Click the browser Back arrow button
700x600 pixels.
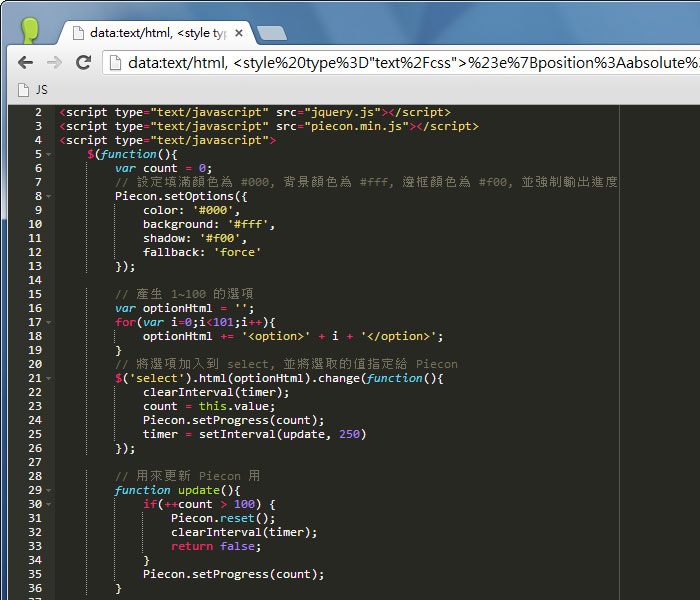(x=25, y=63)
